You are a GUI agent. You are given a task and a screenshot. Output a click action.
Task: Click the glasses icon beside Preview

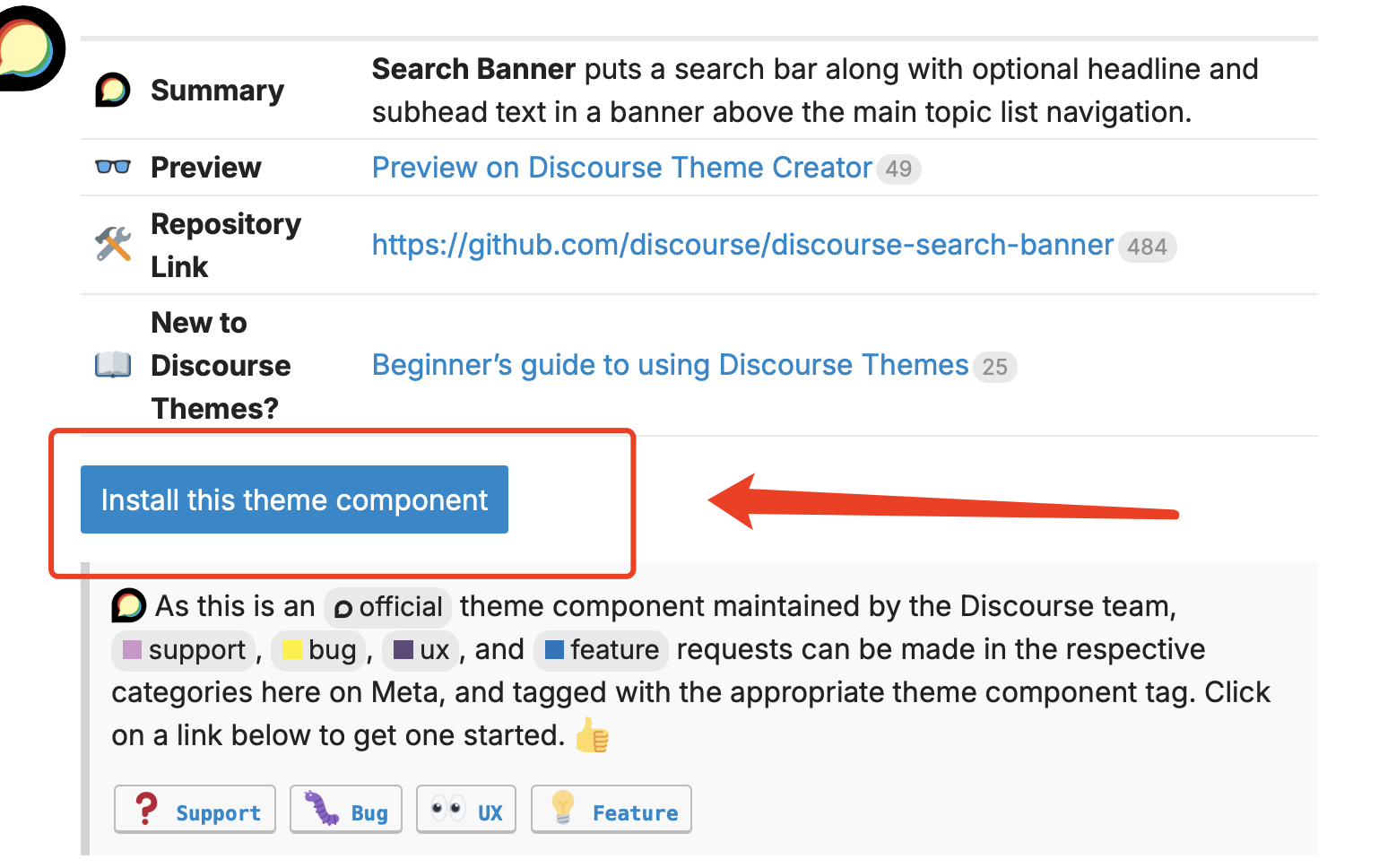click(113, 168)
